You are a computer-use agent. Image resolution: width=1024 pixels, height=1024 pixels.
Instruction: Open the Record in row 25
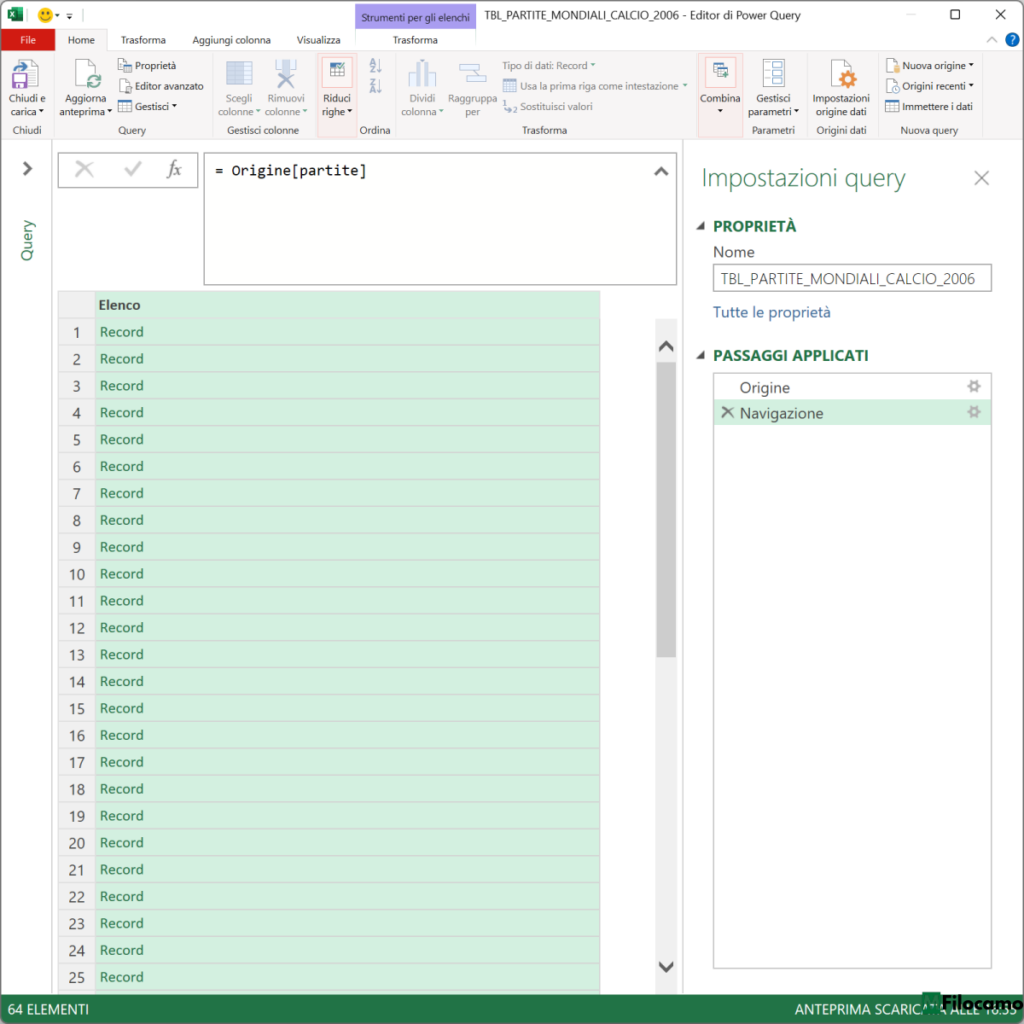(x=121, y=977)
